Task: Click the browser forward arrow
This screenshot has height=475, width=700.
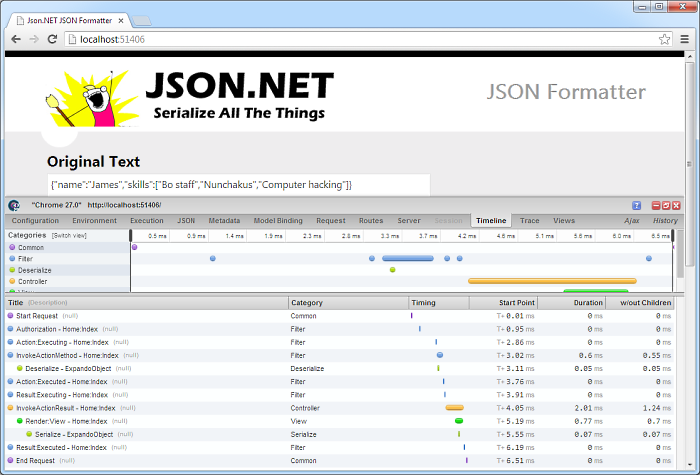Action: point(34,39)
